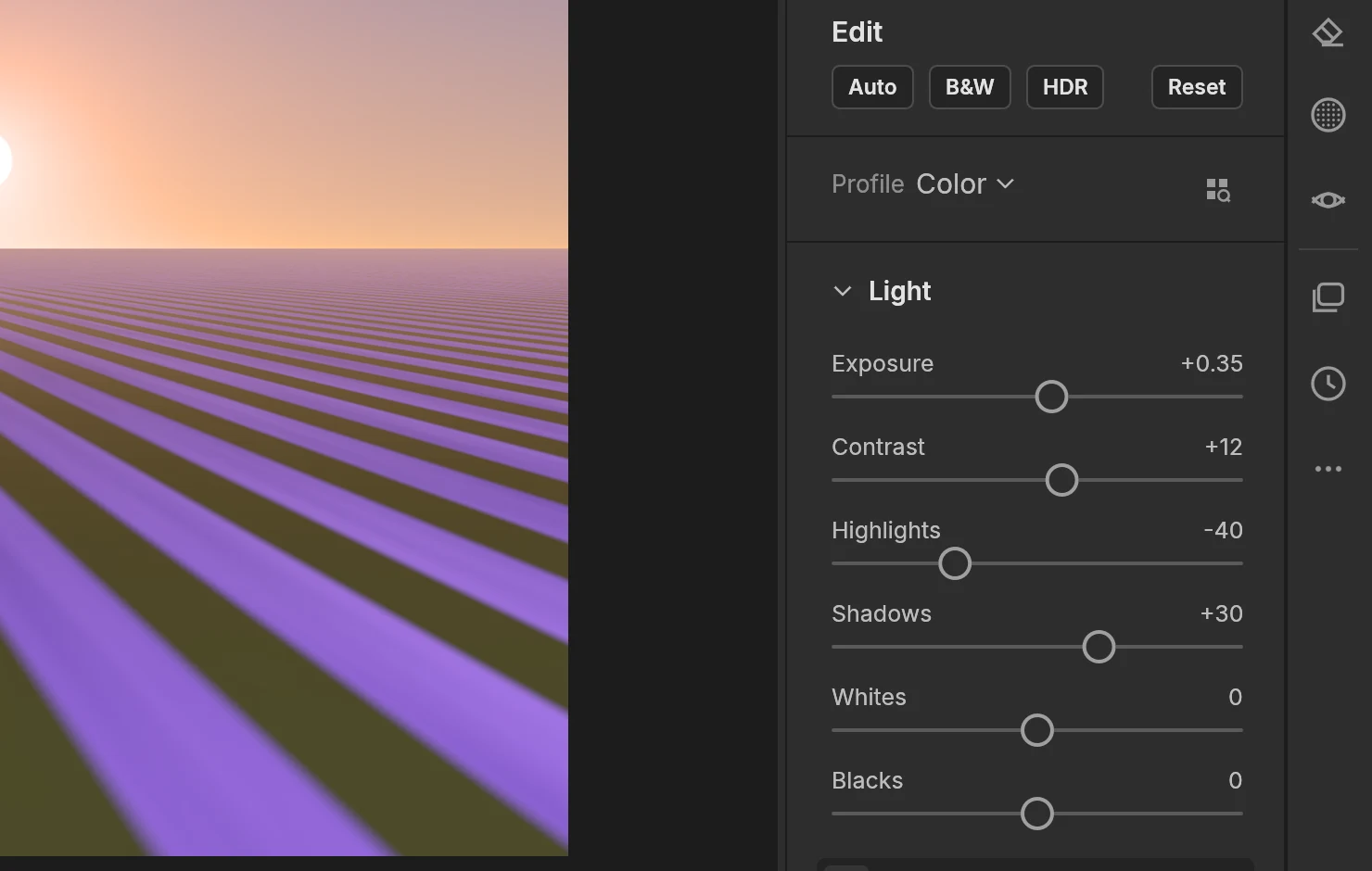The height and width of the screenshot is (871, 1372).
Task: Select the Highlights value -40
Action: 1223,530
